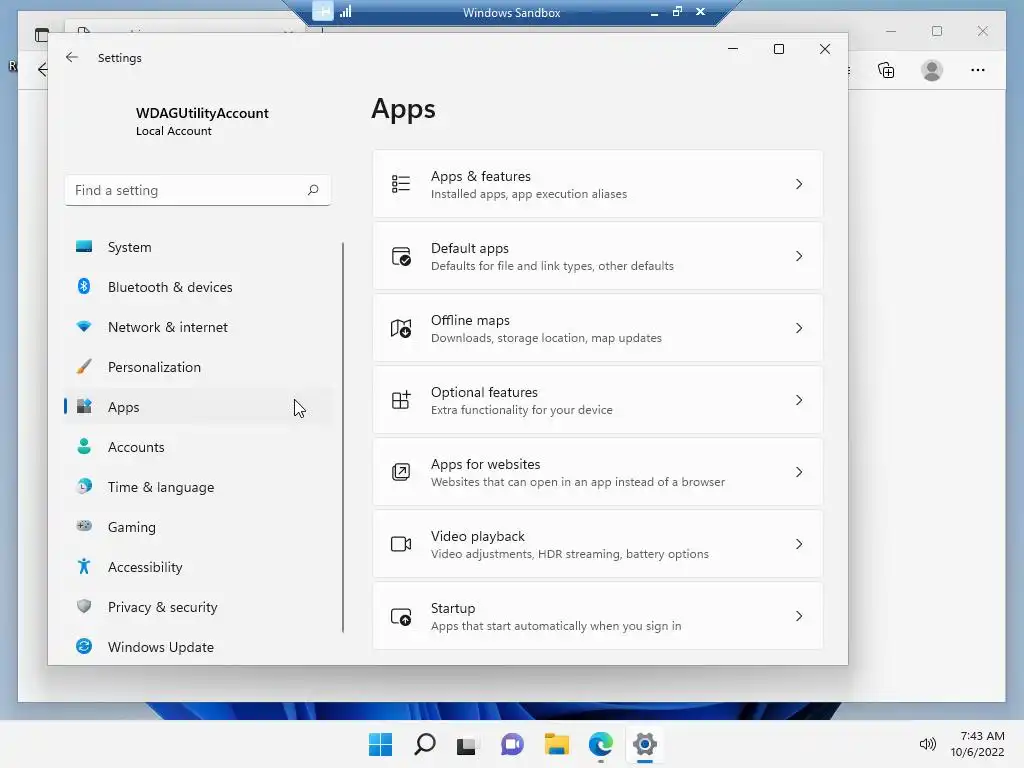
Task: Click the Apps & features list icon
Action: [x=400, y=184]
